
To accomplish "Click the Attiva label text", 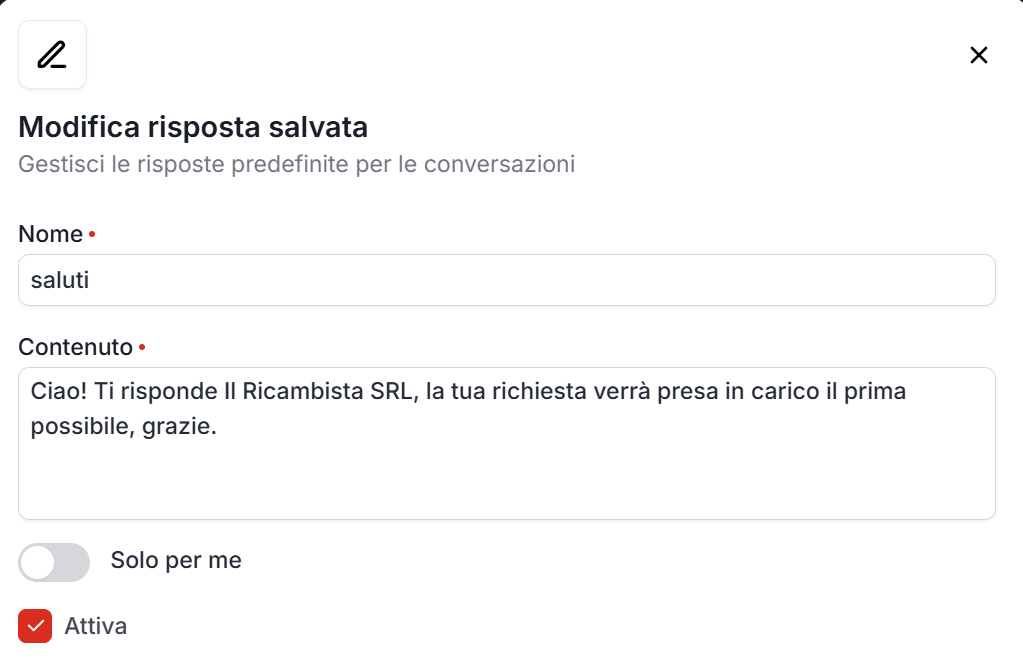I will (x=96, y=626).
